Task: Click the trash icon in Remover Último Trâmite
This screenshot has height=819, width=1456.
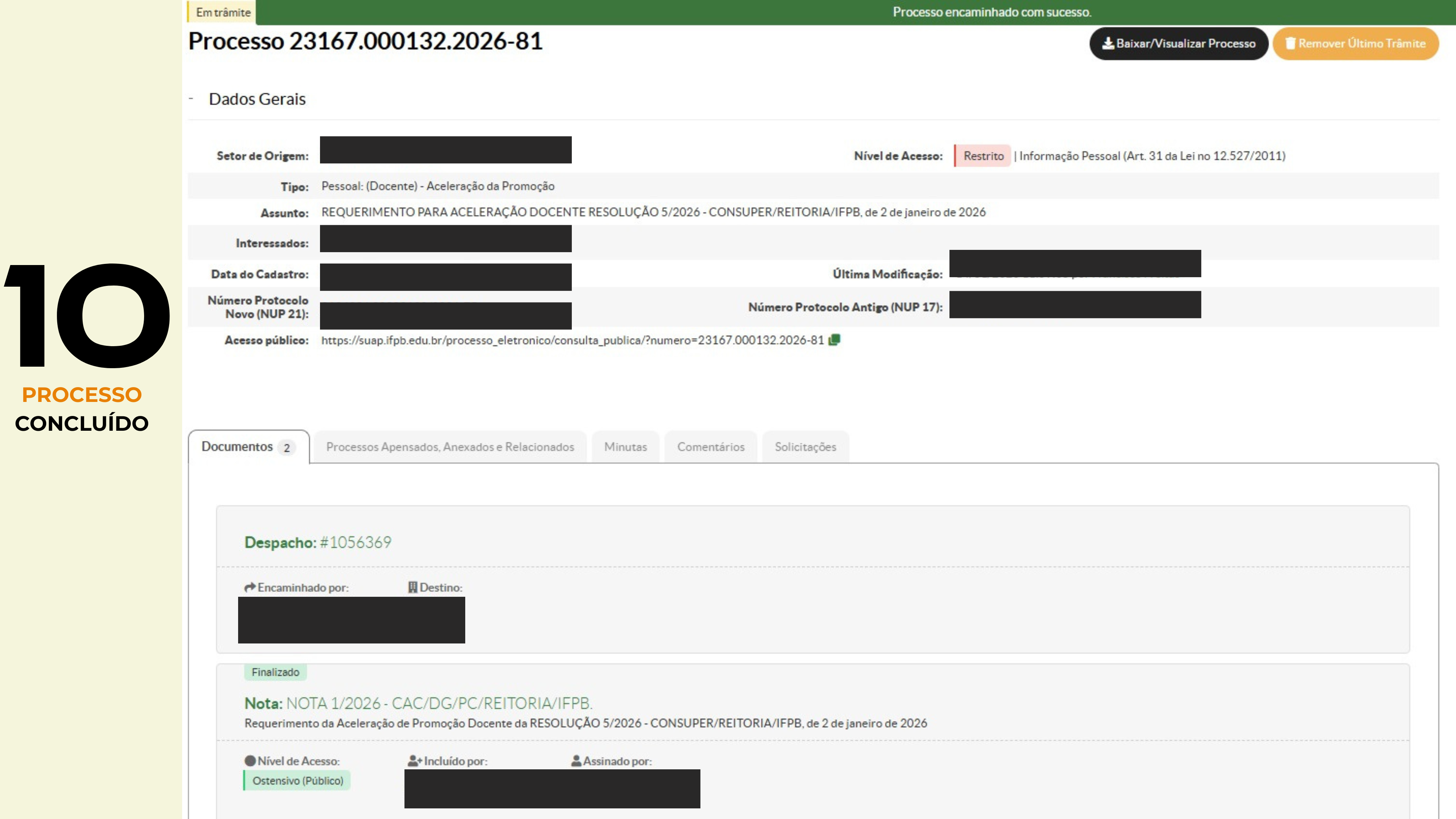Action: click(x=1290, y=44)
